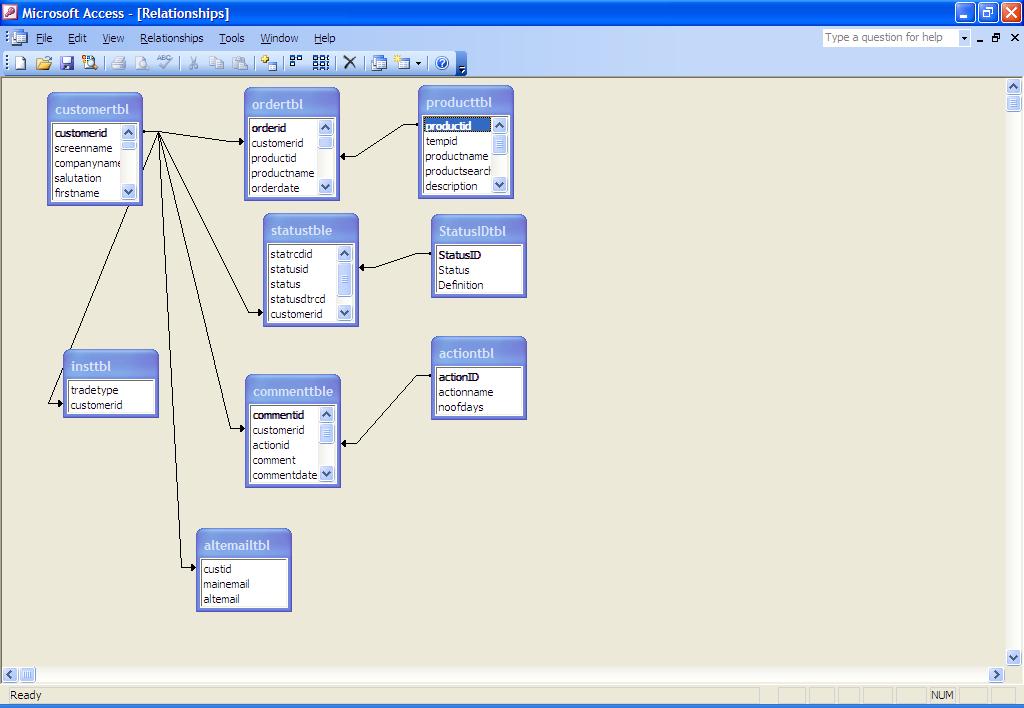Image resolution: width=1024 pixels, height=708 pixels.
Task: Click the Spelling check ABC icon
Action: click(x=165, y=63)
